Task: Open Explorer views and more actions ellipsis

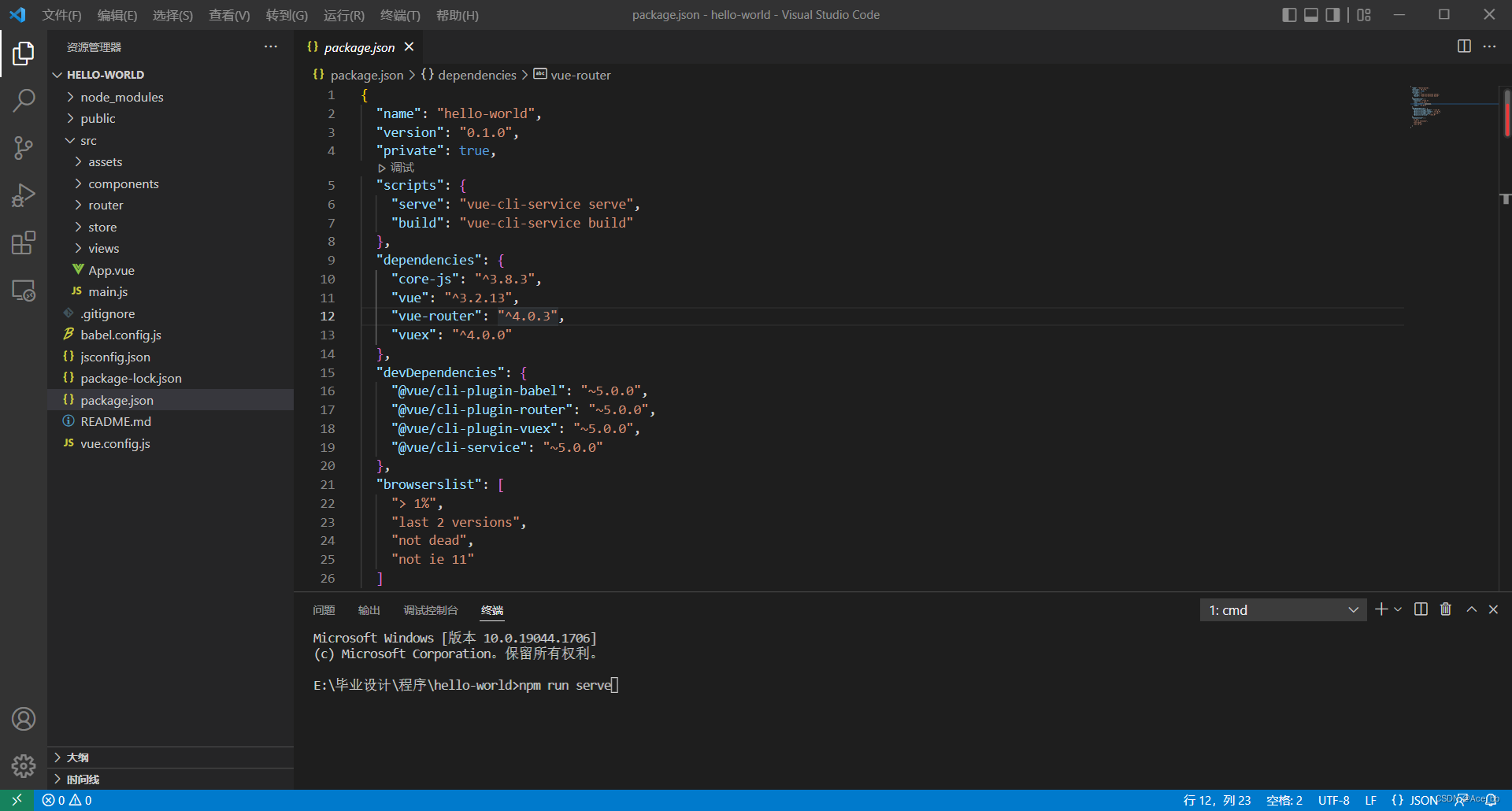Action: 271,46
